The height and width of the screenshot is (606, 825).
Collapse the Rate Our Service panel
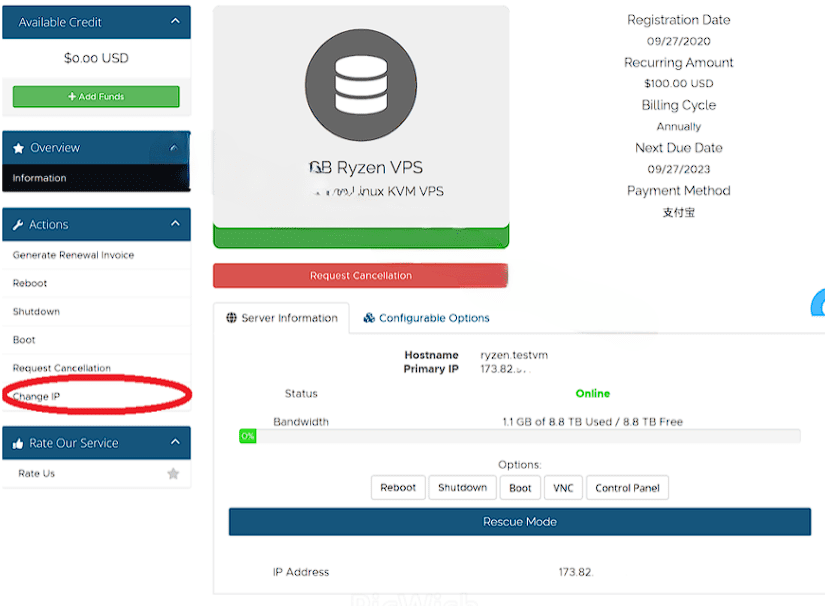tap(175, 442)
